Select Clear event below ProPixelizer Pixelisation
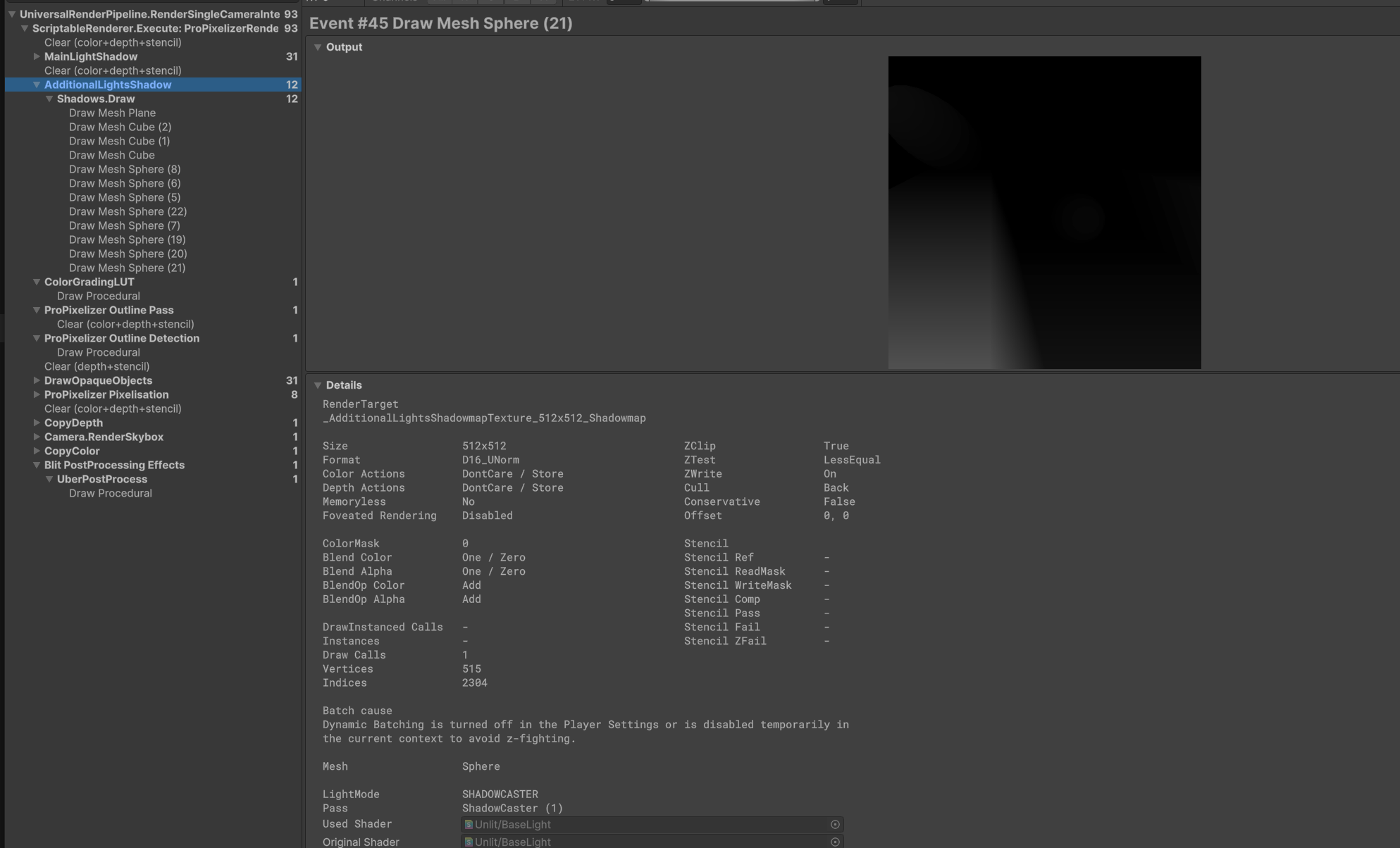The height and width of the screenshot is (848, 1400). click(113, 409)
